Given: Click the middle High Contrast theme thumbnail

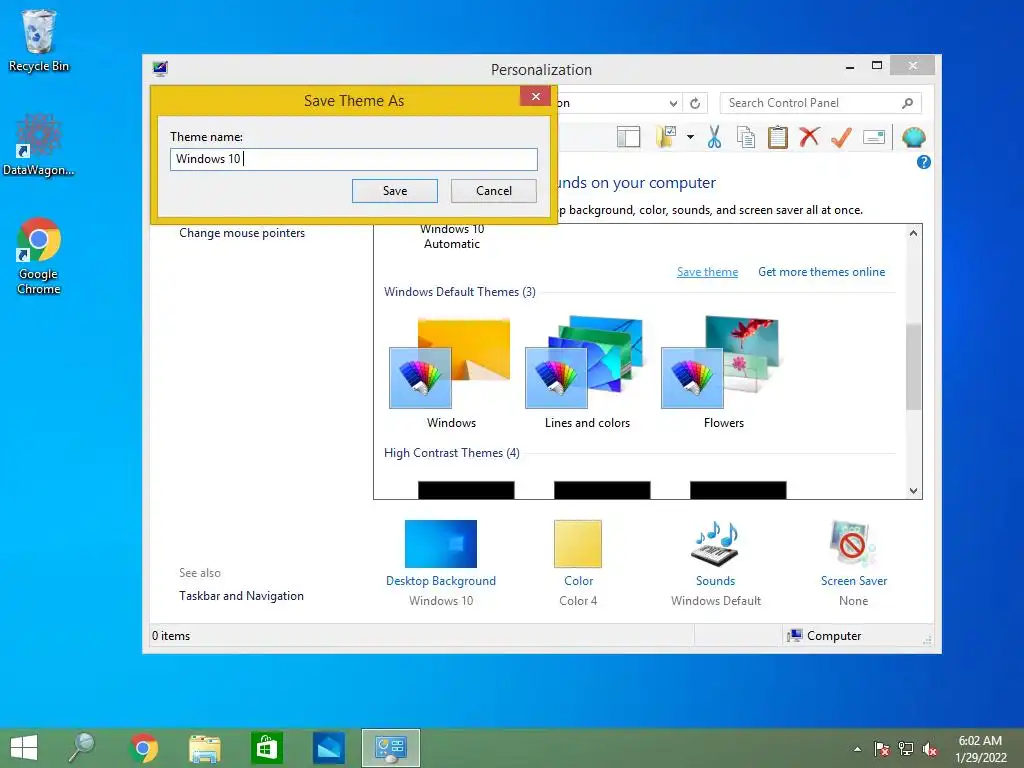Looking at the screenshot, I should pyautogui.click(x=601, y=490).
